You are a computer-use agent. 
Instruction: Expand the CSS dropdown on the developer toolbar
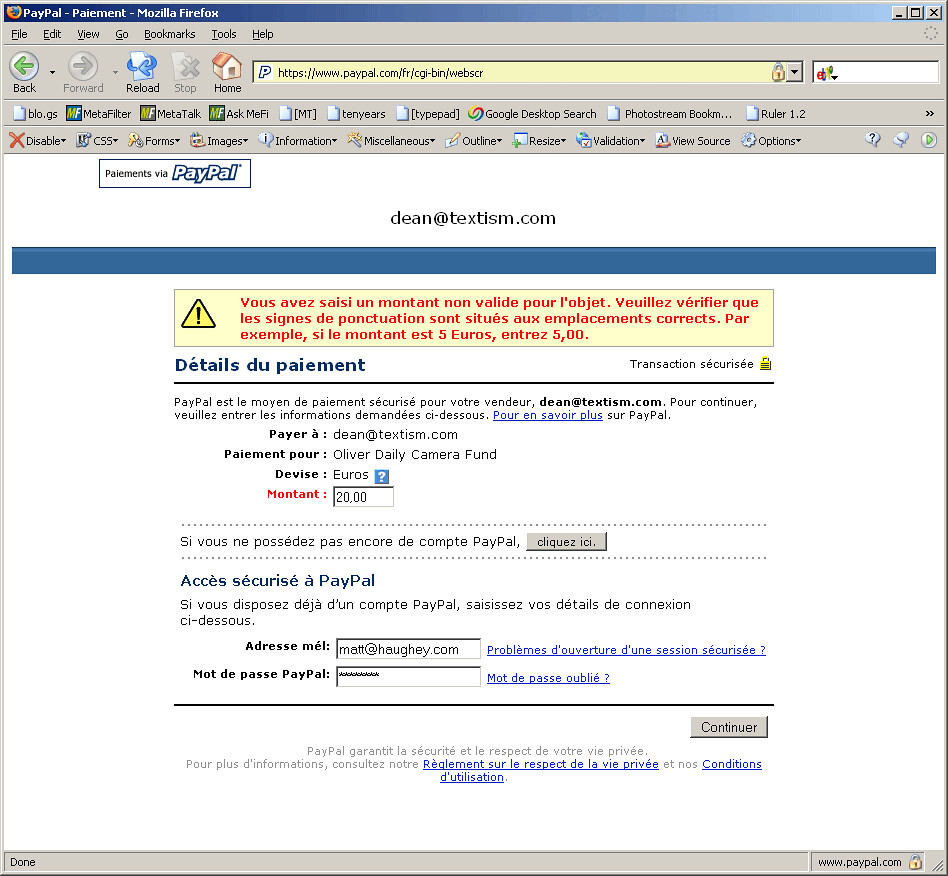coord(97,140)
